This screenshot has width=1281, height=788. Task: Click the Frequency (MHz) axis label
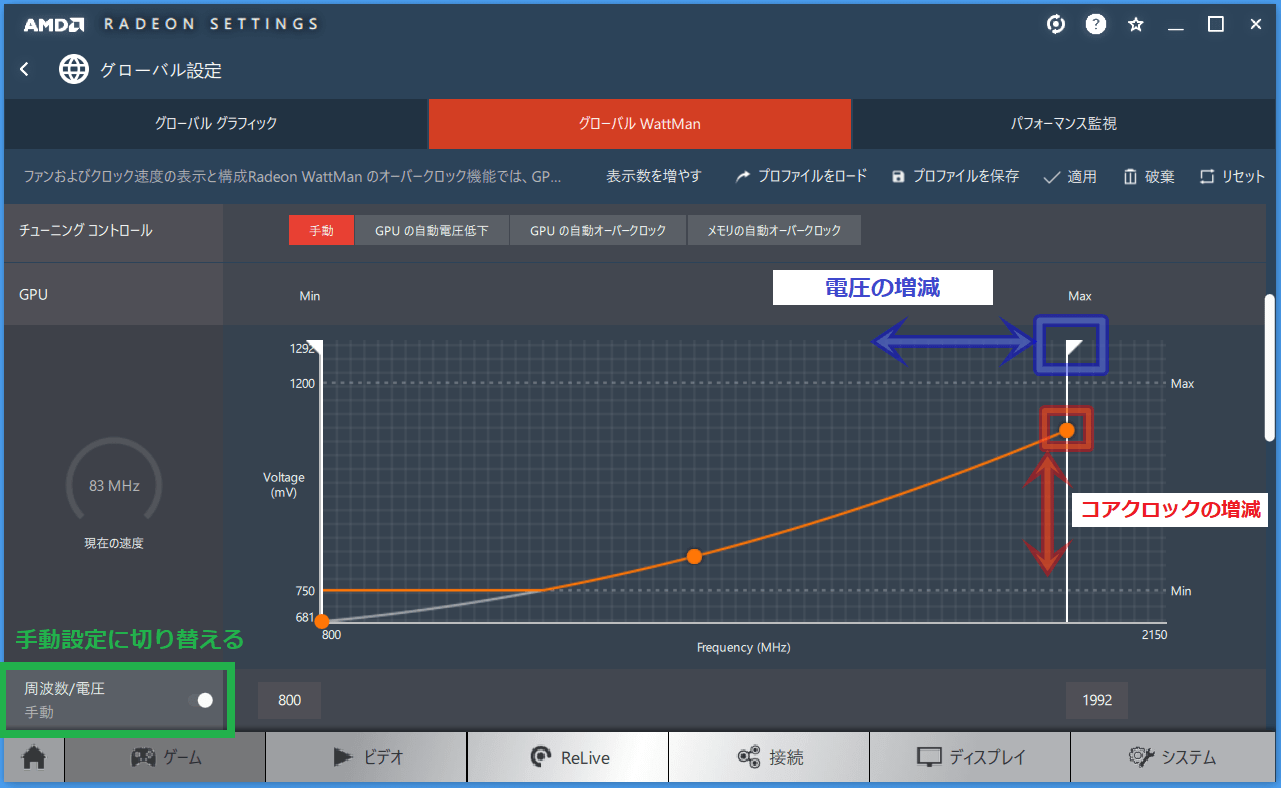(743, 647)
